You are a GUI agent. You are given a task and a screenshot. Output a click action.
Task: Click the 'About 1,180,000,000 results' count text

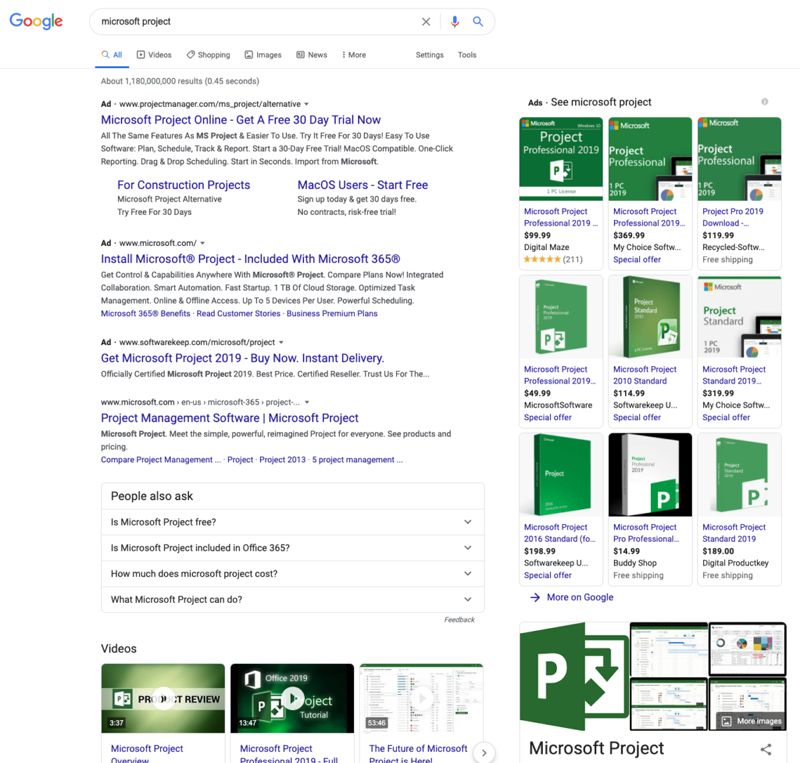click(180, 81)
